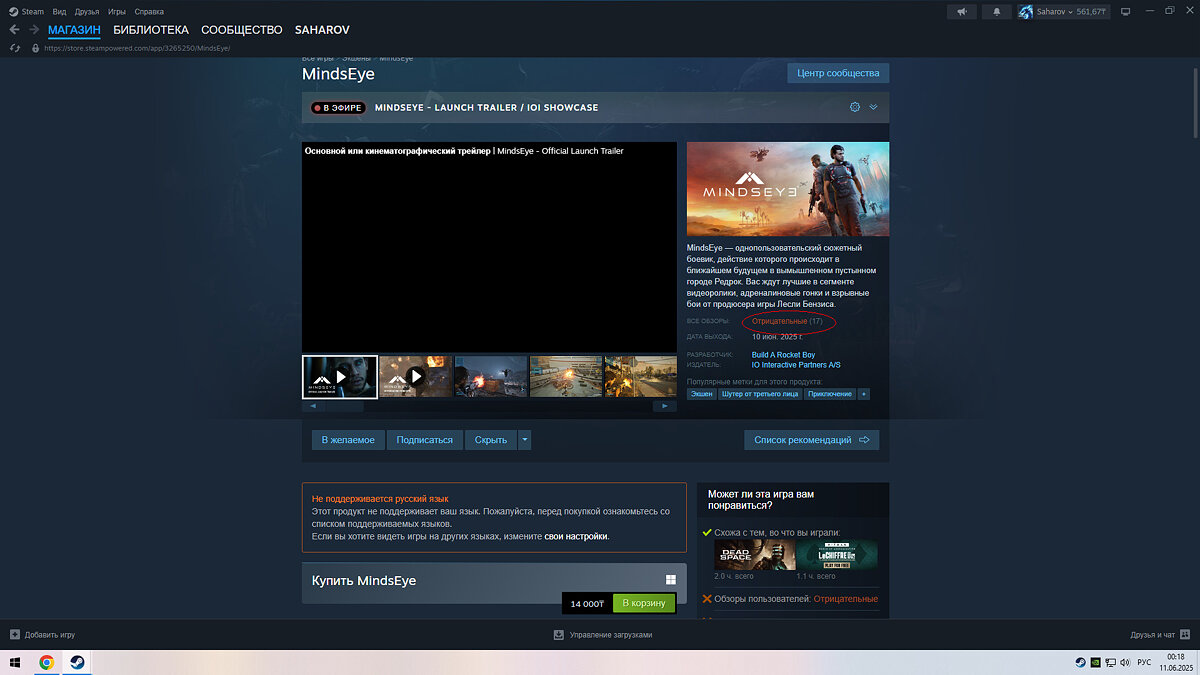This screenshot has height=675, width=1200.
Task: Click the В желаемое wishlist button
Action: pyautogui.click(x=348, y=440)
